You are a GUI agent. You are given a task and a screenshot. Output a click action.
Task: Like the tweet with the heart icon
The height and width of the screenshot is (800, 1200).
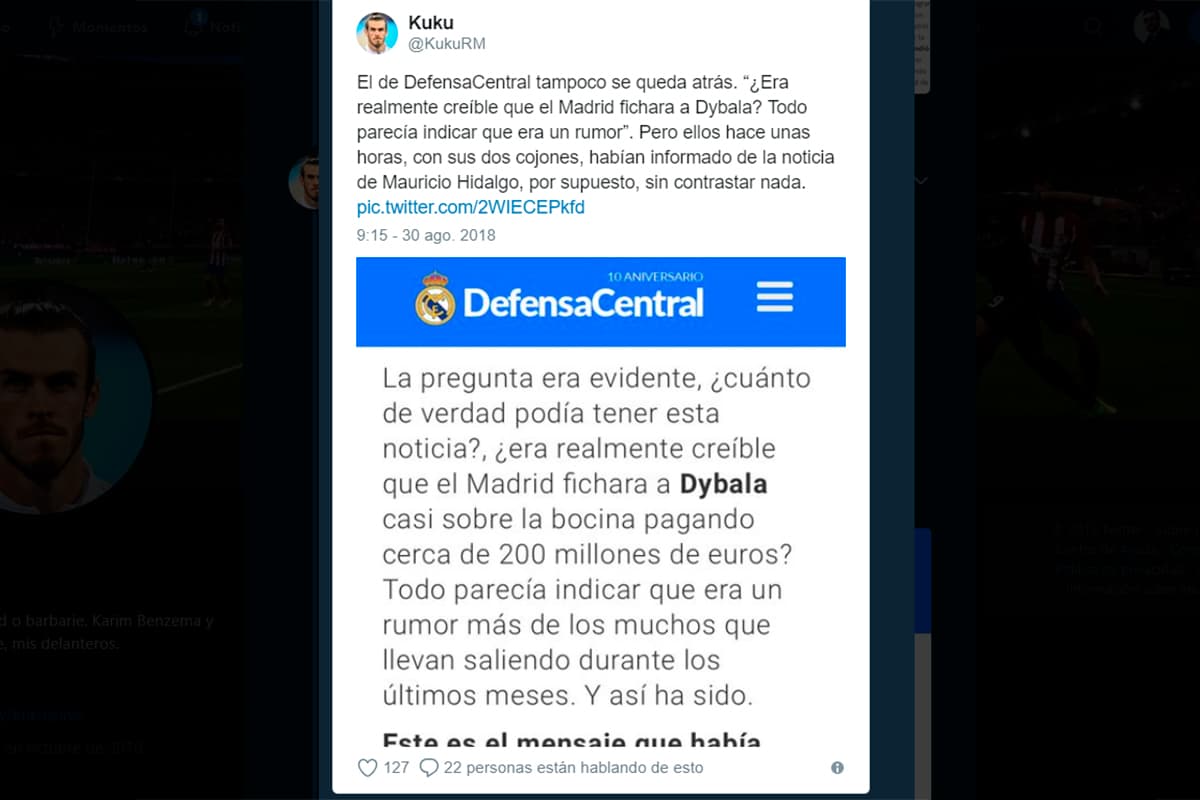coord(367,768)
